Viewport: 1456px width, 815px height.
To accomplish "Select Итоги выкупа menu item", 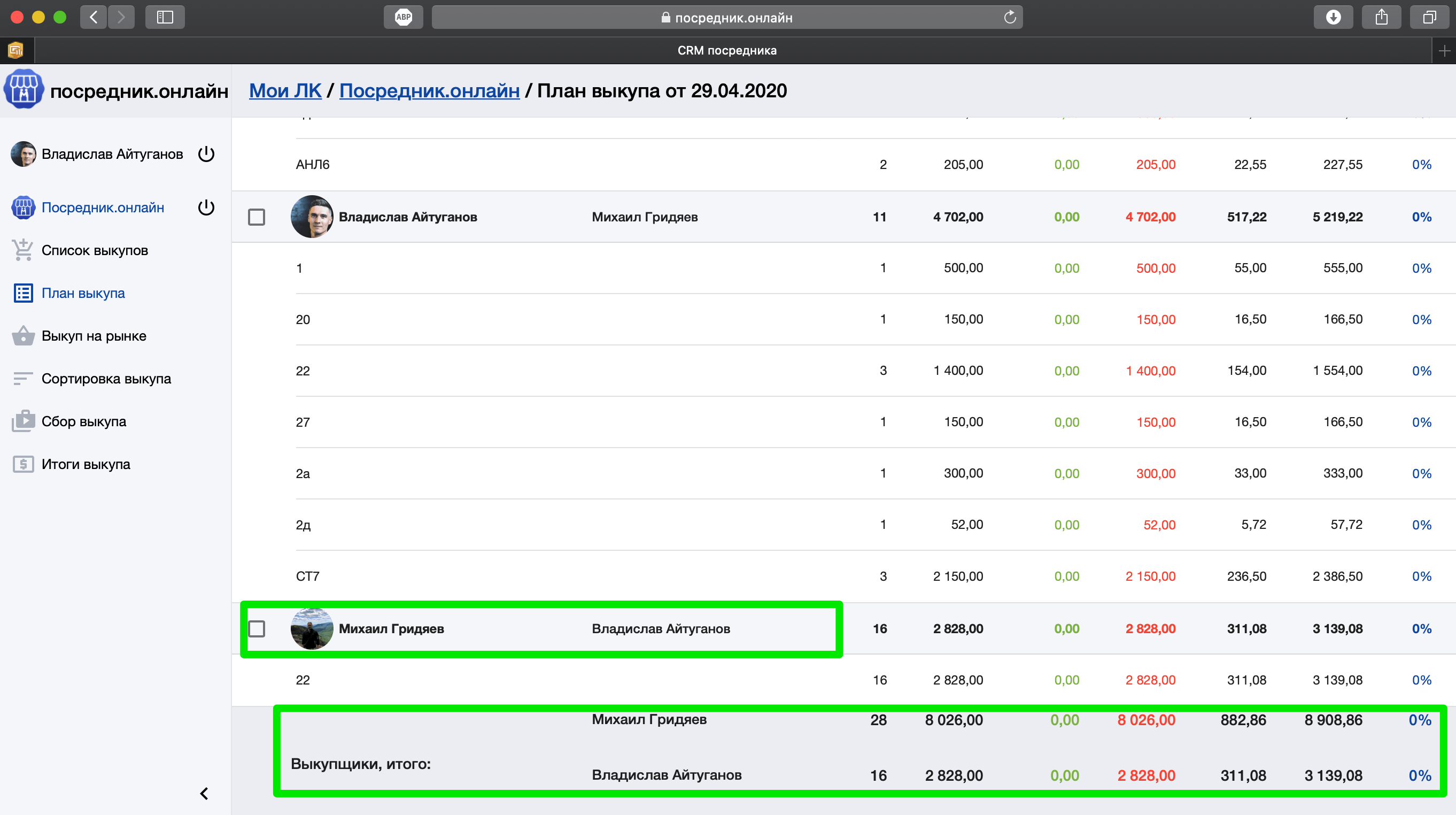I will point(86,464).
